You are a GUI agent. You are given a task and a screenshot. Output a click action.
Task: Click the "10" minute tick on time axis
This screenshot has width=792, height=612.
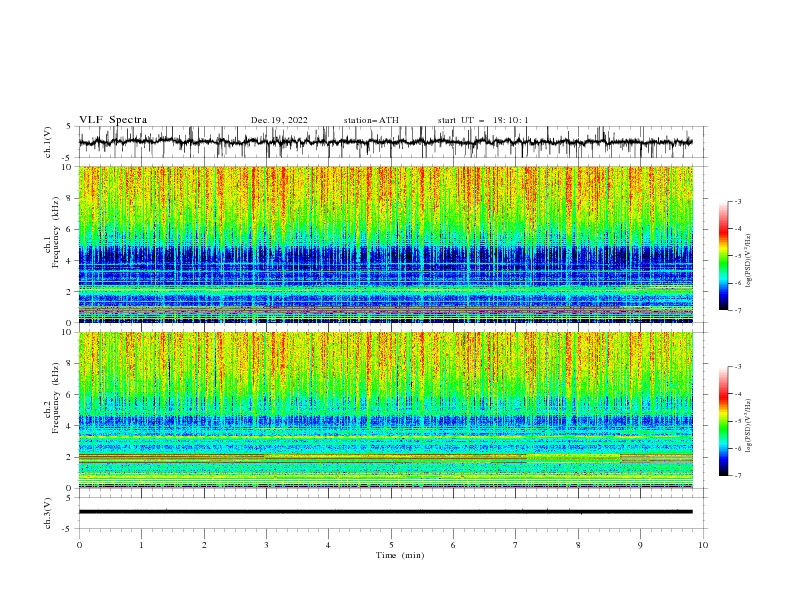click(x=703, y=545)
